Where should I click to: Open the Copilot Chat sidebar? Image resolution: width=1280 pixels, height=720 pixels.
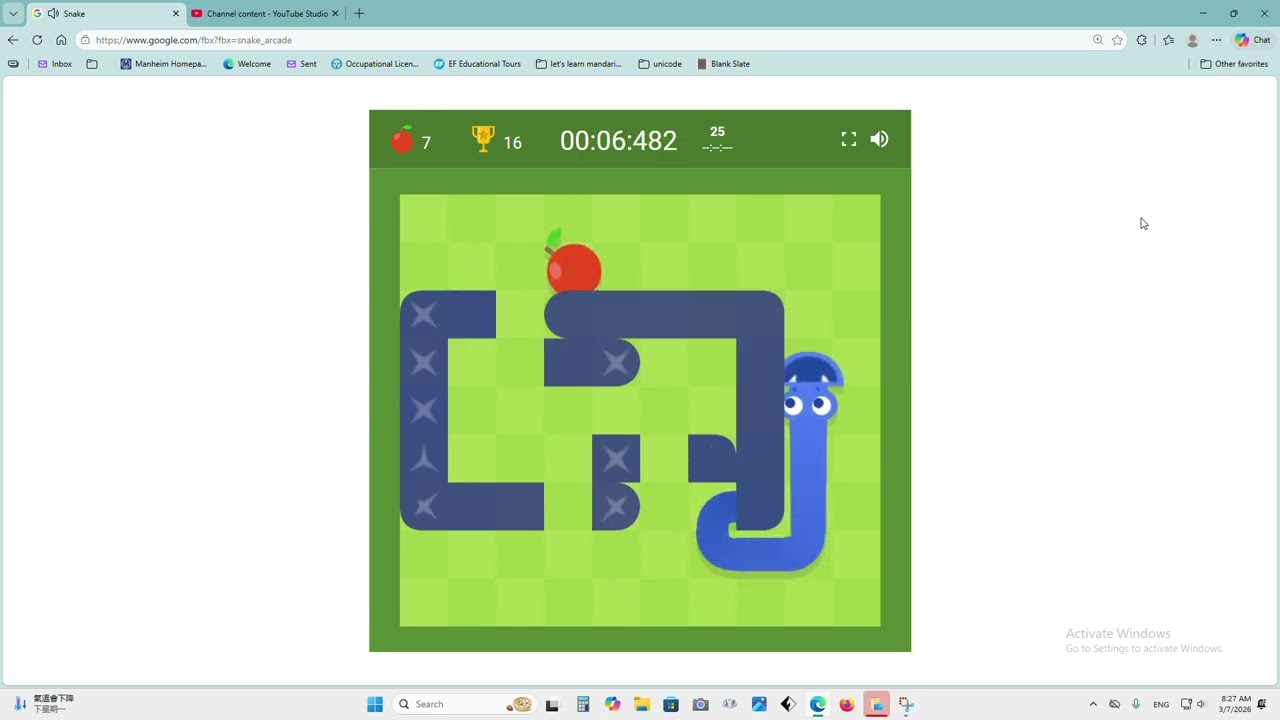click(x=1252, y=40)
